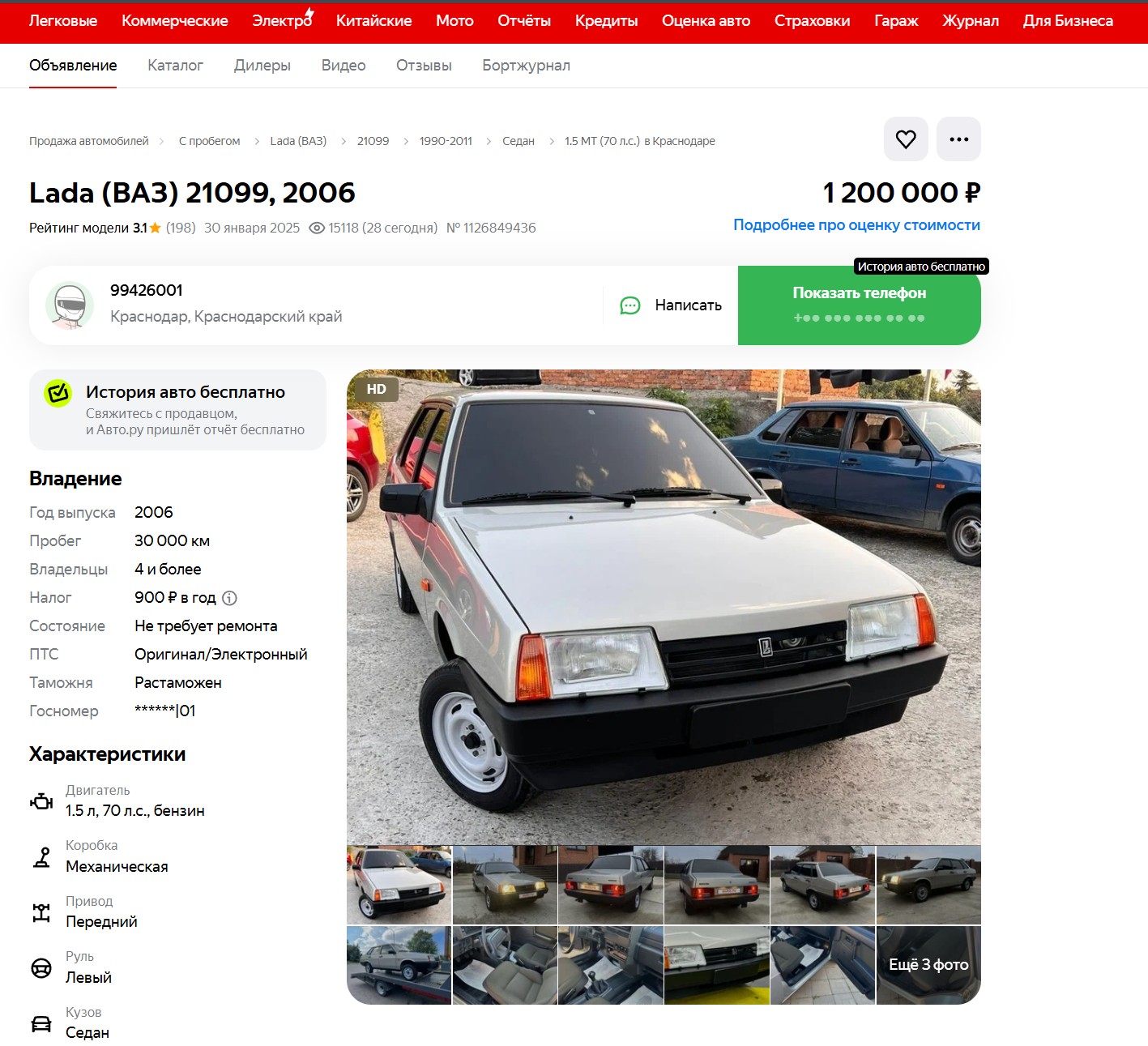Switch to the Видео tab
Image resolution: width=1148 pixels, height=1046 pixels.
[344, 66]
